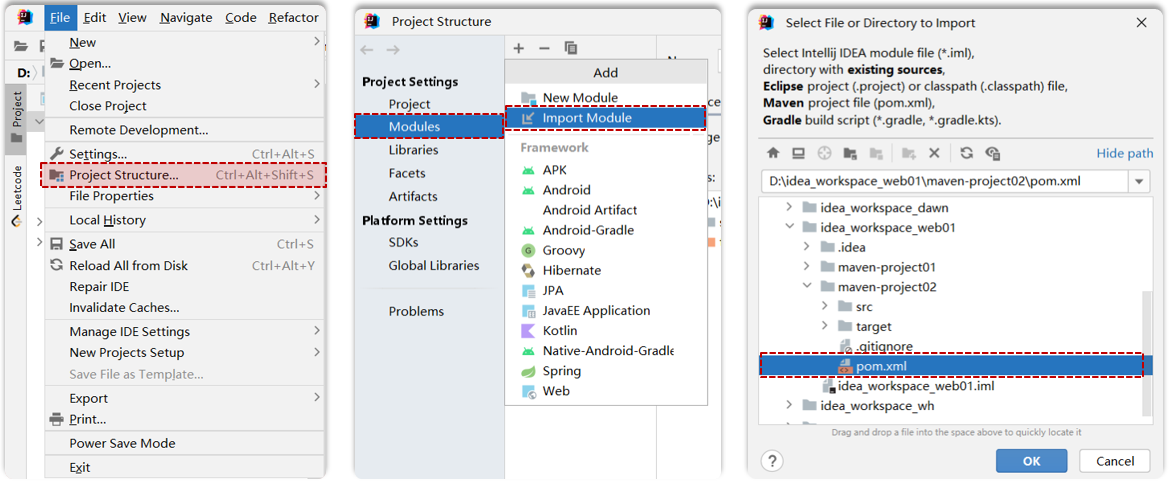Screen dimensions: 1169x487
Task: Collapse the idea_workspace_web01 folder
Action: coord(789,228)
